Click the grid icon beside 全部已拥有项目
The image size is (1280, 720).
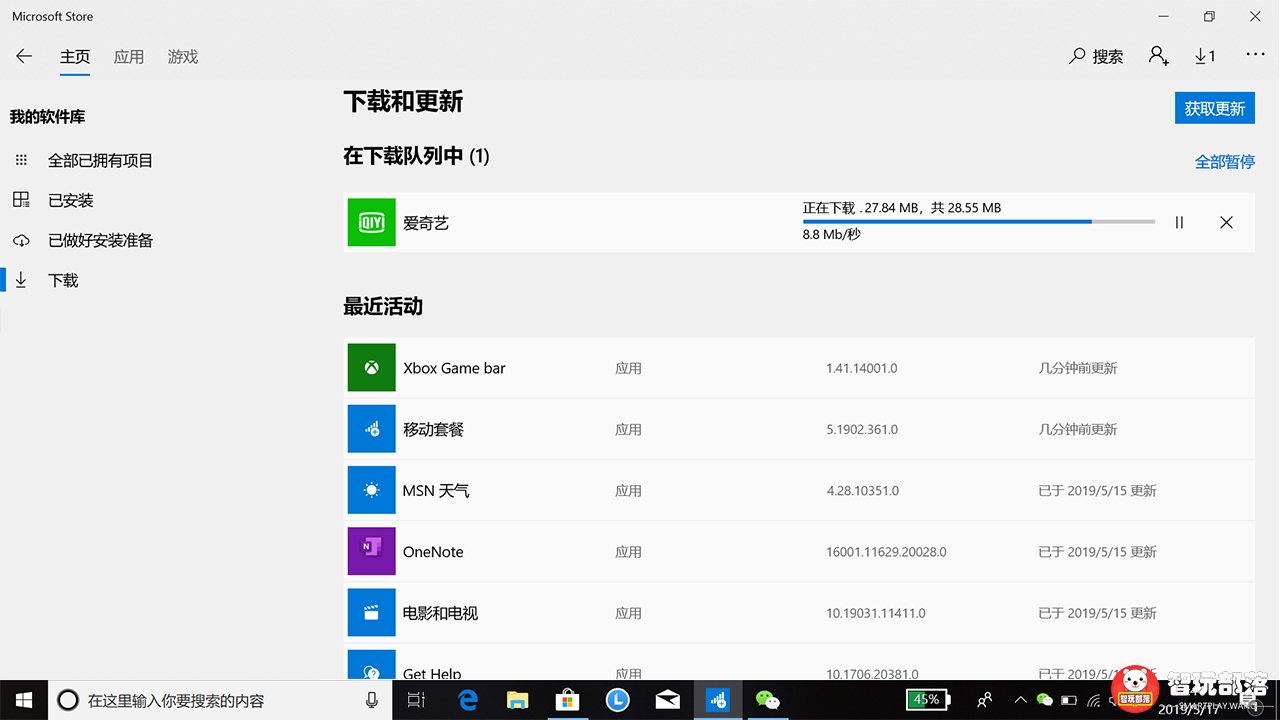(21, 160)
